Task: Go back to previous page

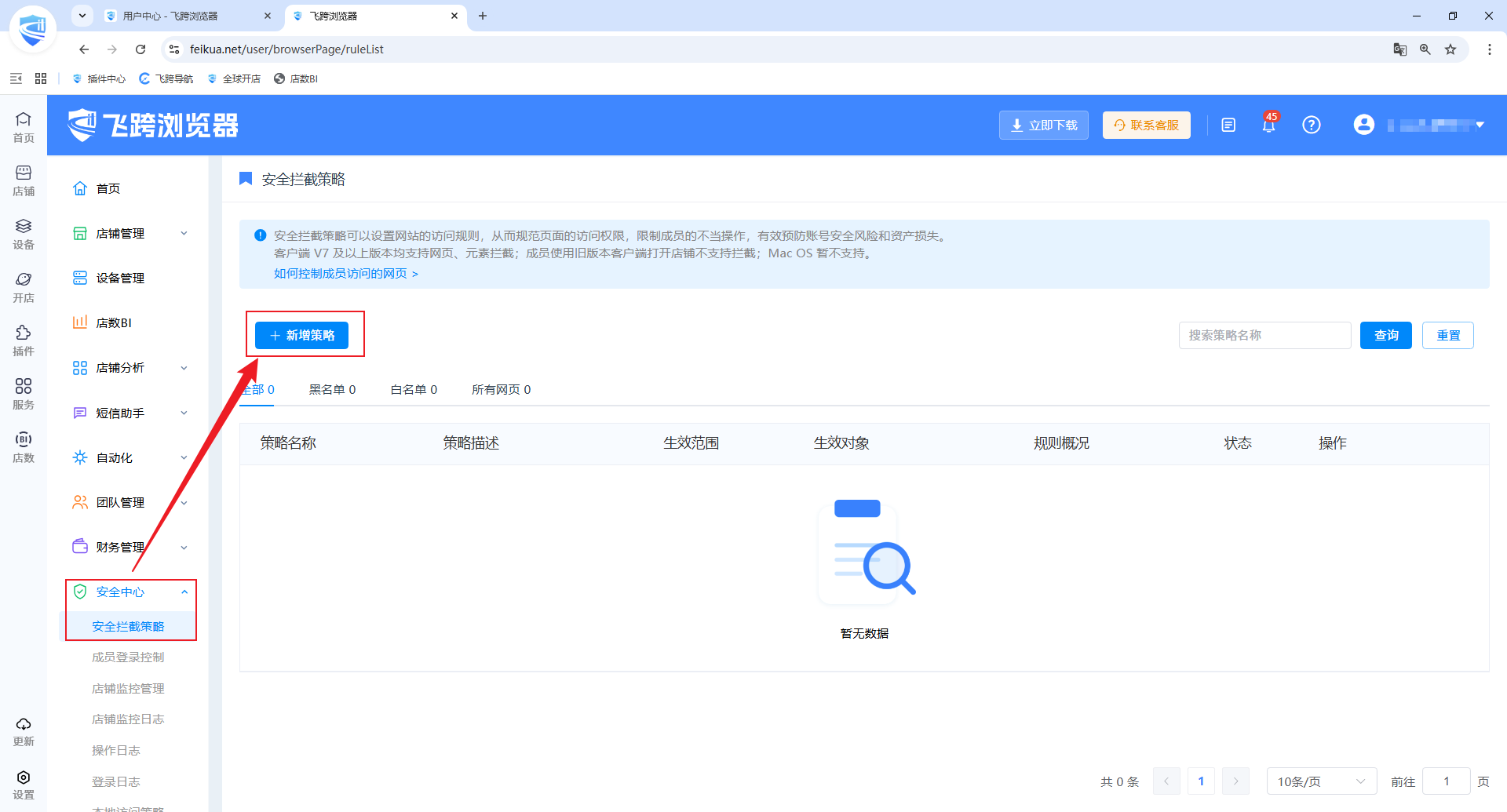Action: [x=84, y=49]
